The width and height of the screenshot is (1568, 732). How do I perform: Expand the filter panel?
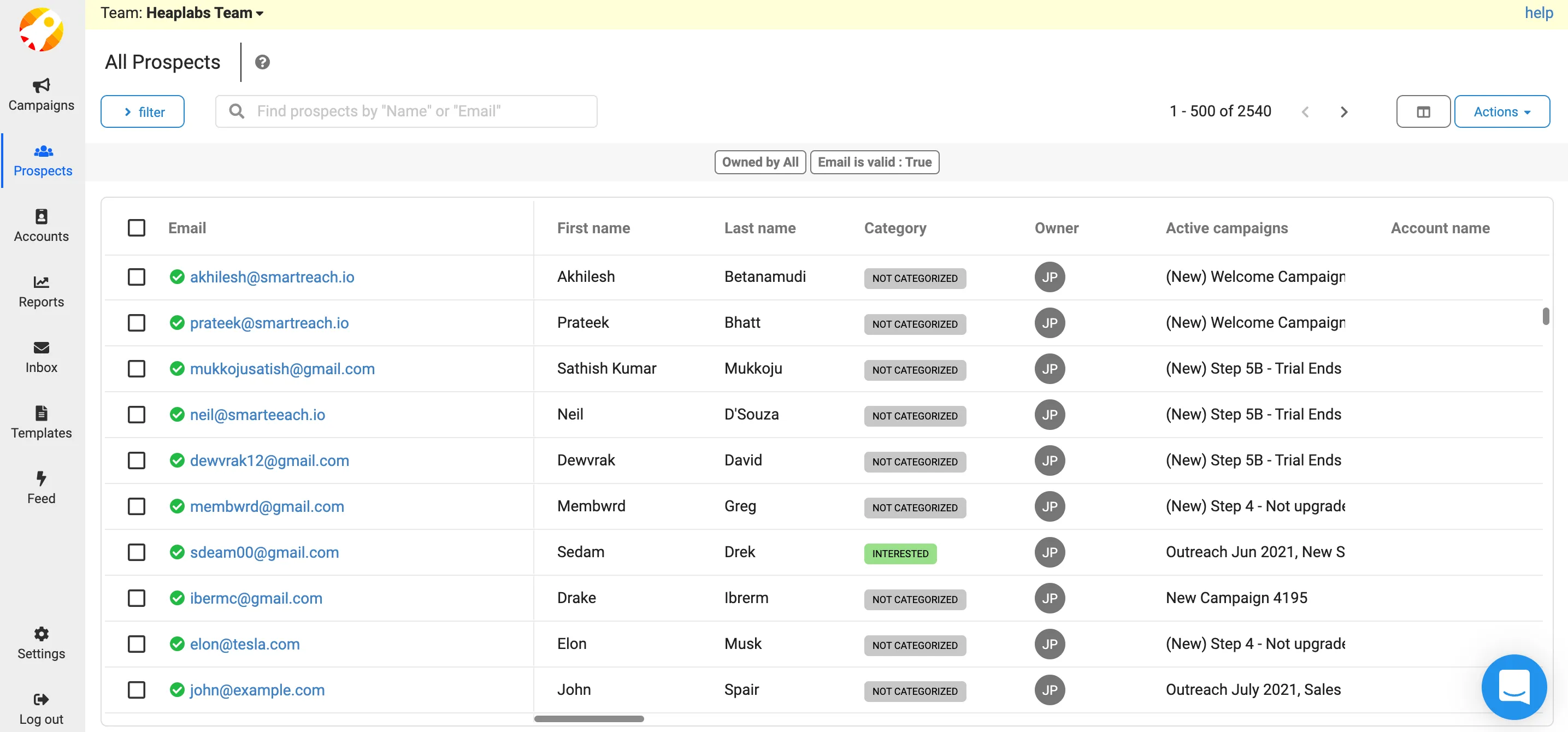[143, 111]
